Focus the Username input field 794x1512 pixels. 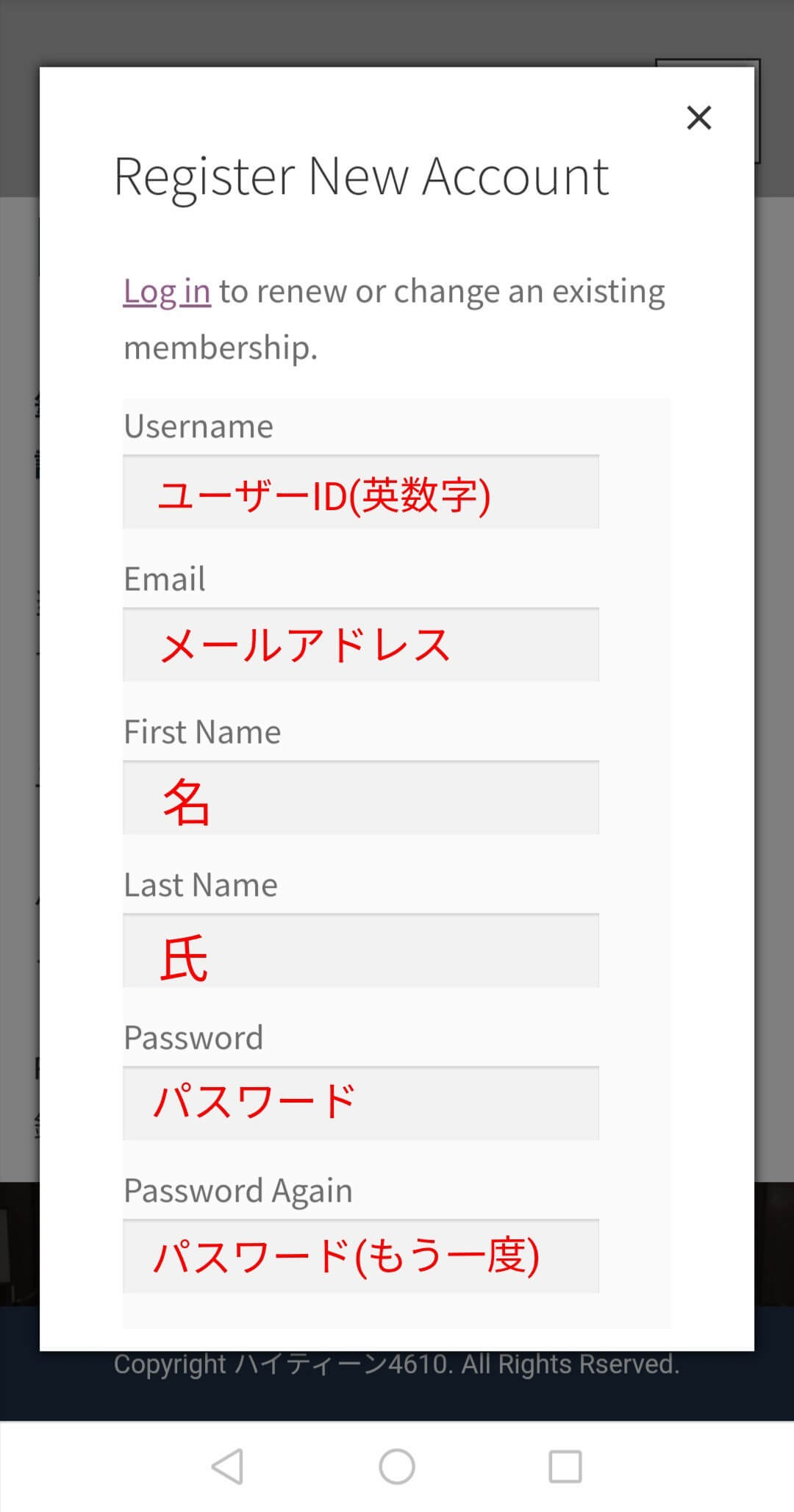[360, 492]
